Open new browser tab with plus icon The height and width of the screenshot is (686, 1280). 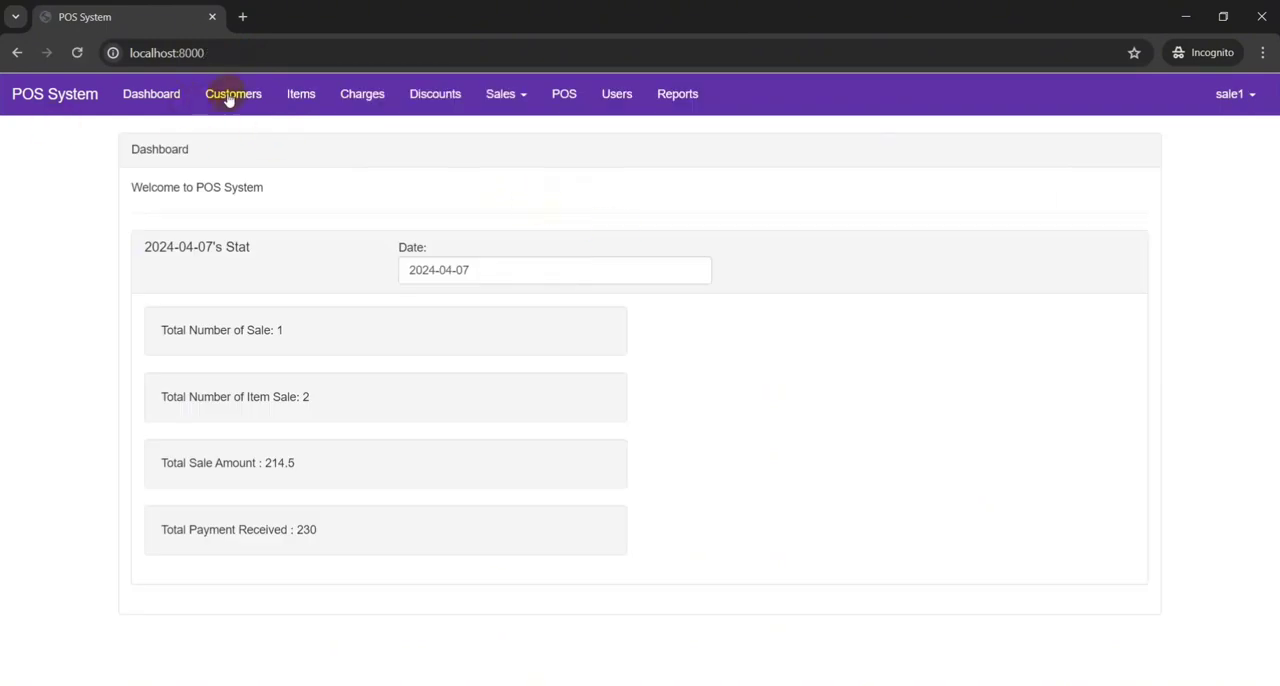click(243, 17)
